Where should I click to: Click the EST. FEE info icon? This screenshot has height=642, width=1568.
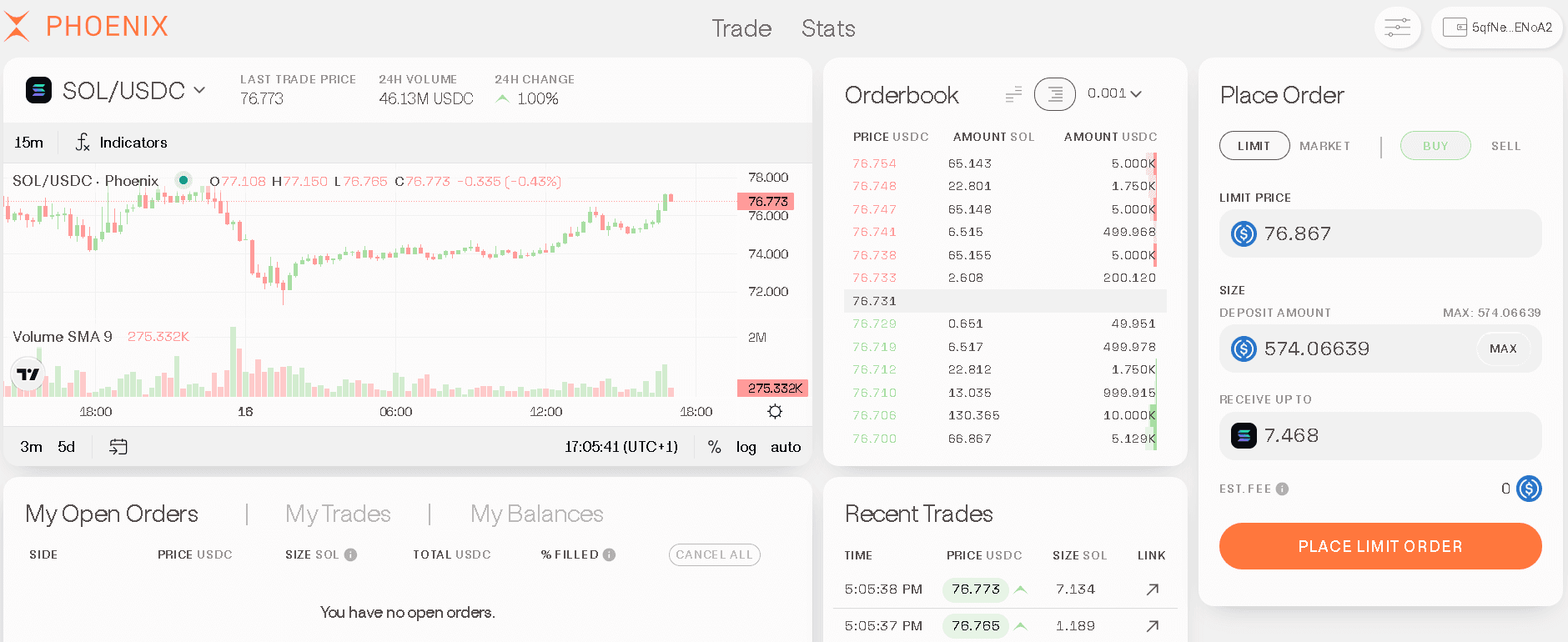1282,489
